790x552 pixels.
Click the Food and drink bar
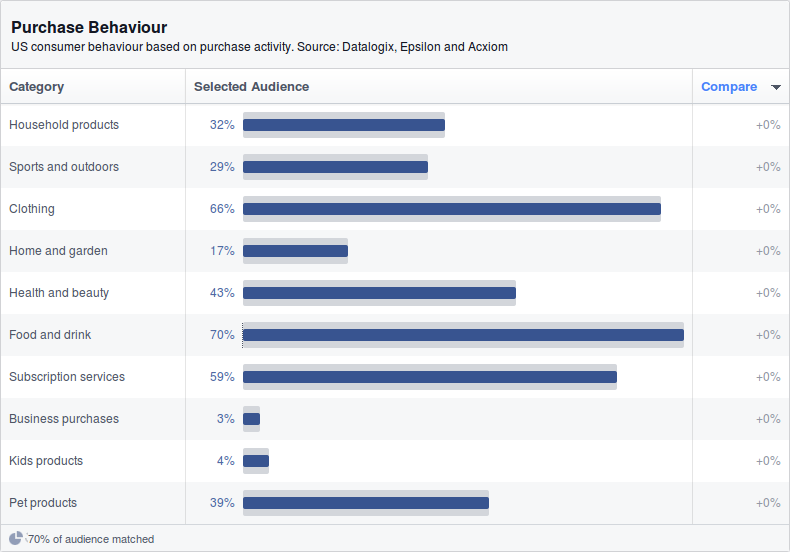coord(463,335)
